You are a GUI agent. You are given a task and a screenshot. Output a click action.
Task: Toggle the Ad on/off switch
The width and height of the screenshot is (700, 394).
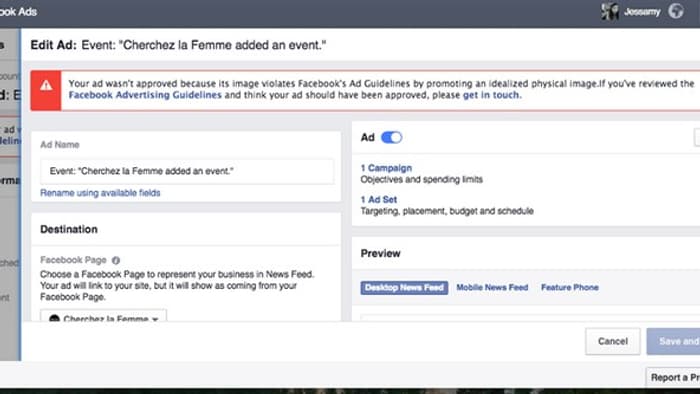392,137
